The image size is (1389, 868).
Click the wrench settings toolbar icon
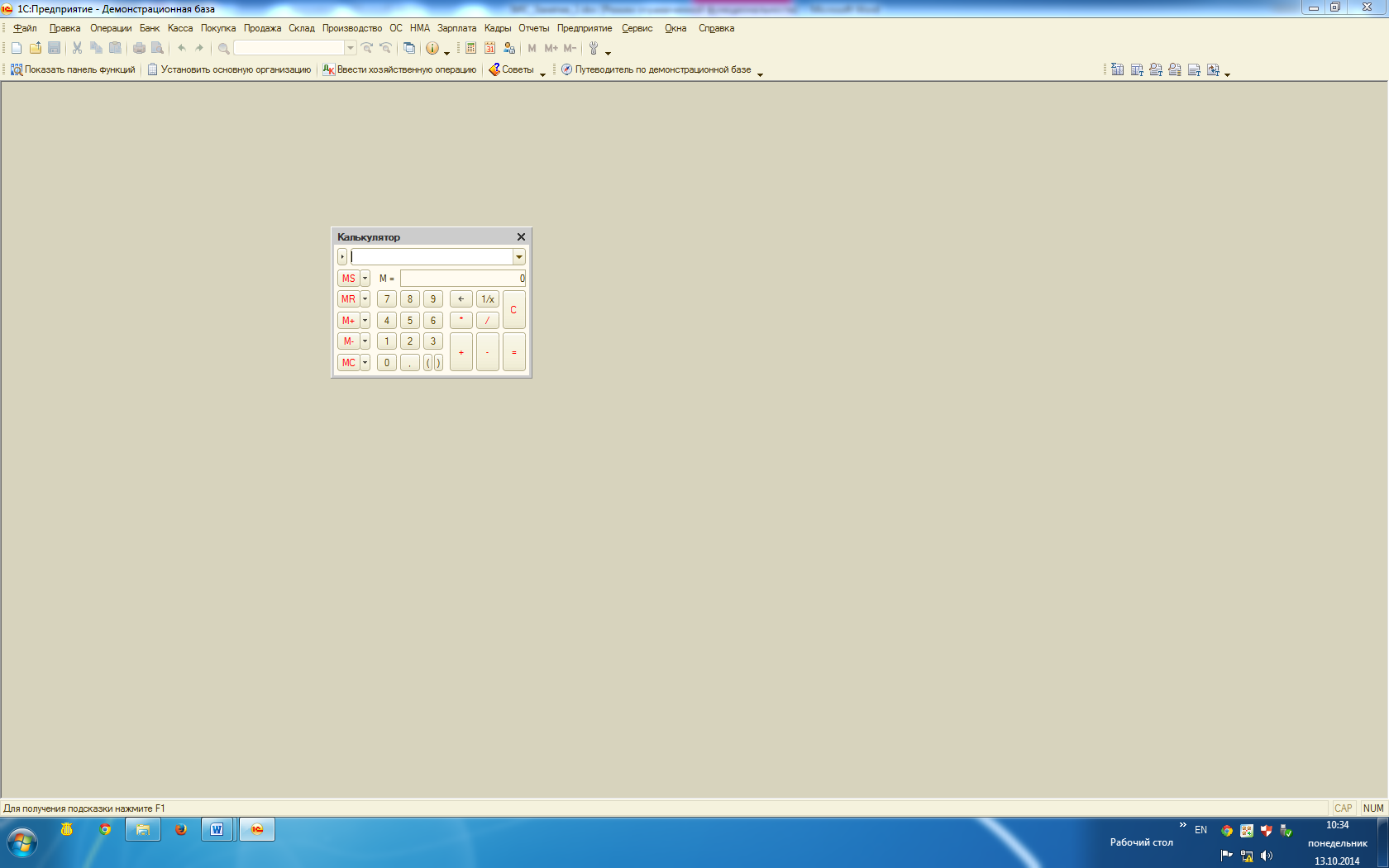coord(593,48)
